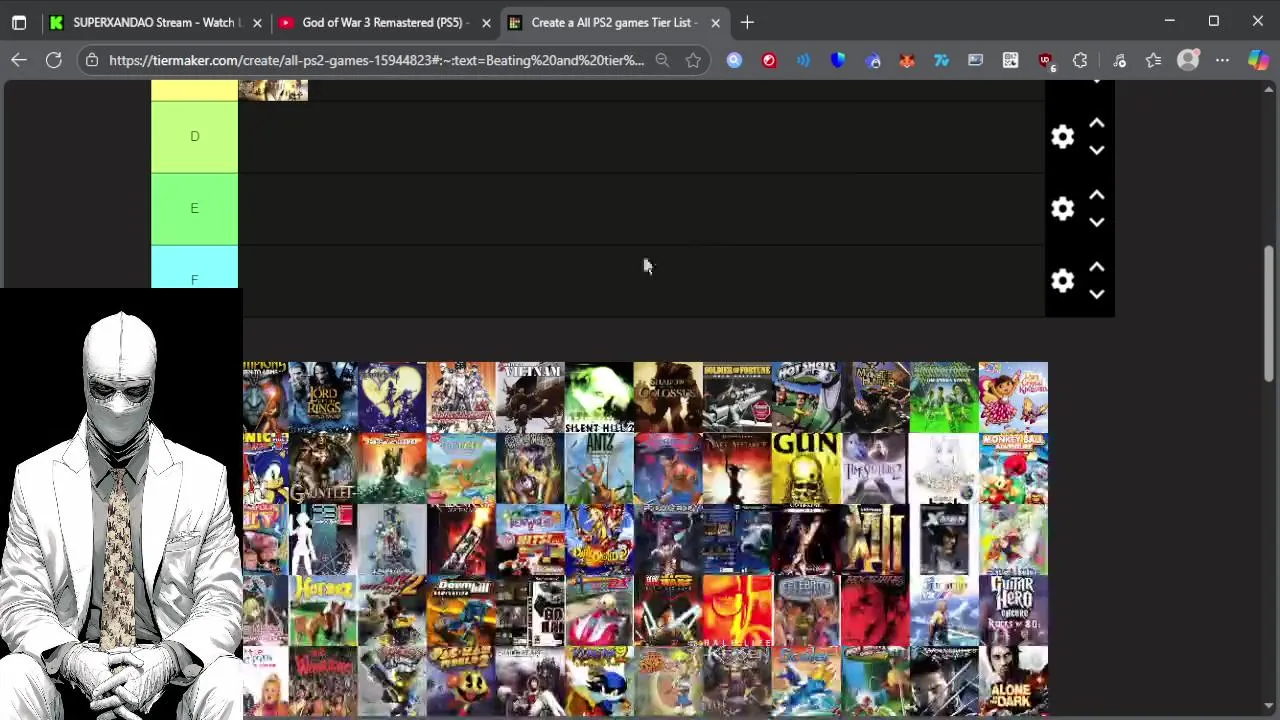The height and width of the screenshot is (720, 1280).
Task: Open settings gear for tier D
Action: [1062, 137]
